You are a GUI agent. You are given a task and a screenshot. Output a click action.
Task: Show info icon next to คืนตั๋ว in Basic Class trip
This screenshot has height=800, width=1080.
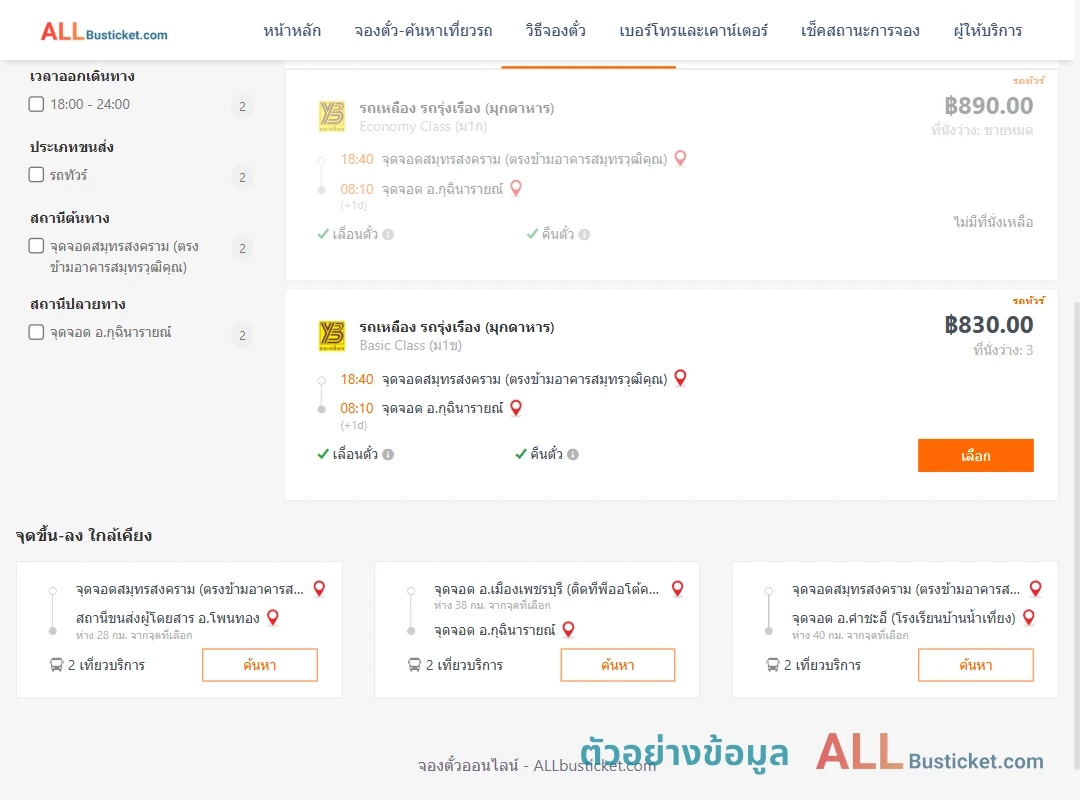coord(573,454)
